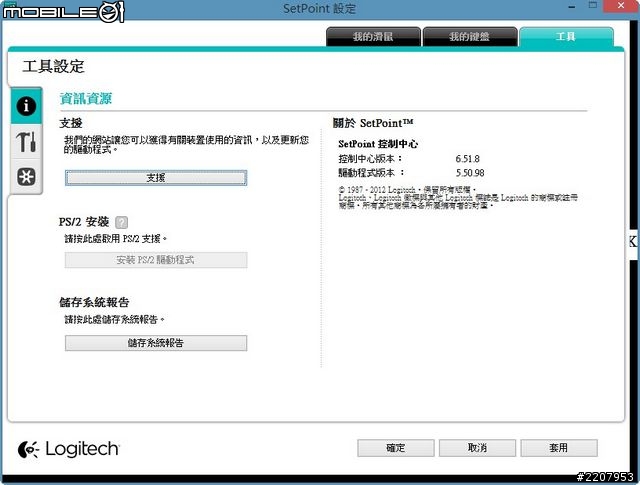Click the 關於 SetPoint™ heading
The width and height of the screenshot is (640, 485).
coord(373,123)
